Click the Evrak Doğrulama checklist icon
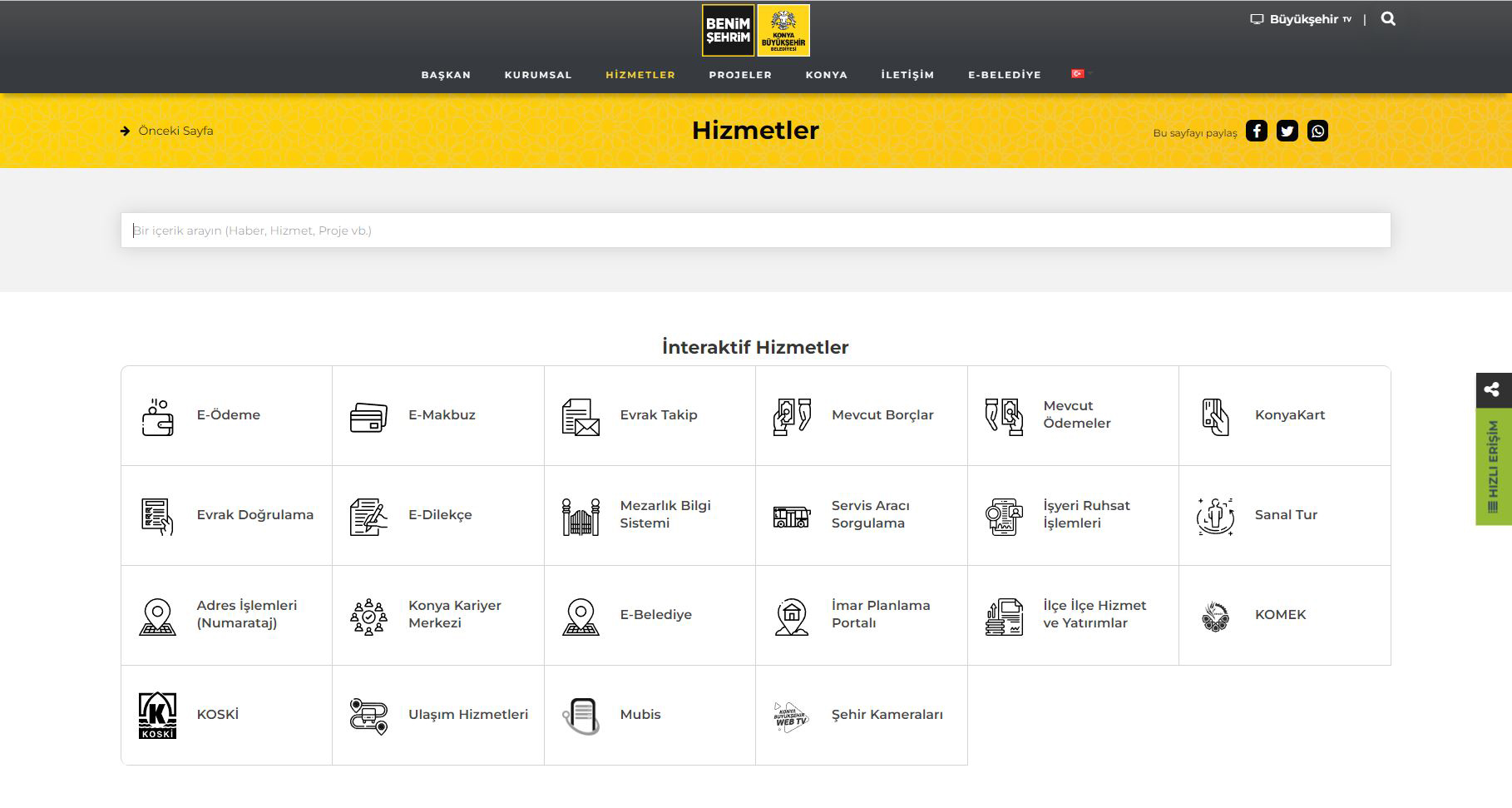Screen dimensions: 1512x808 (x=157, y=516)
